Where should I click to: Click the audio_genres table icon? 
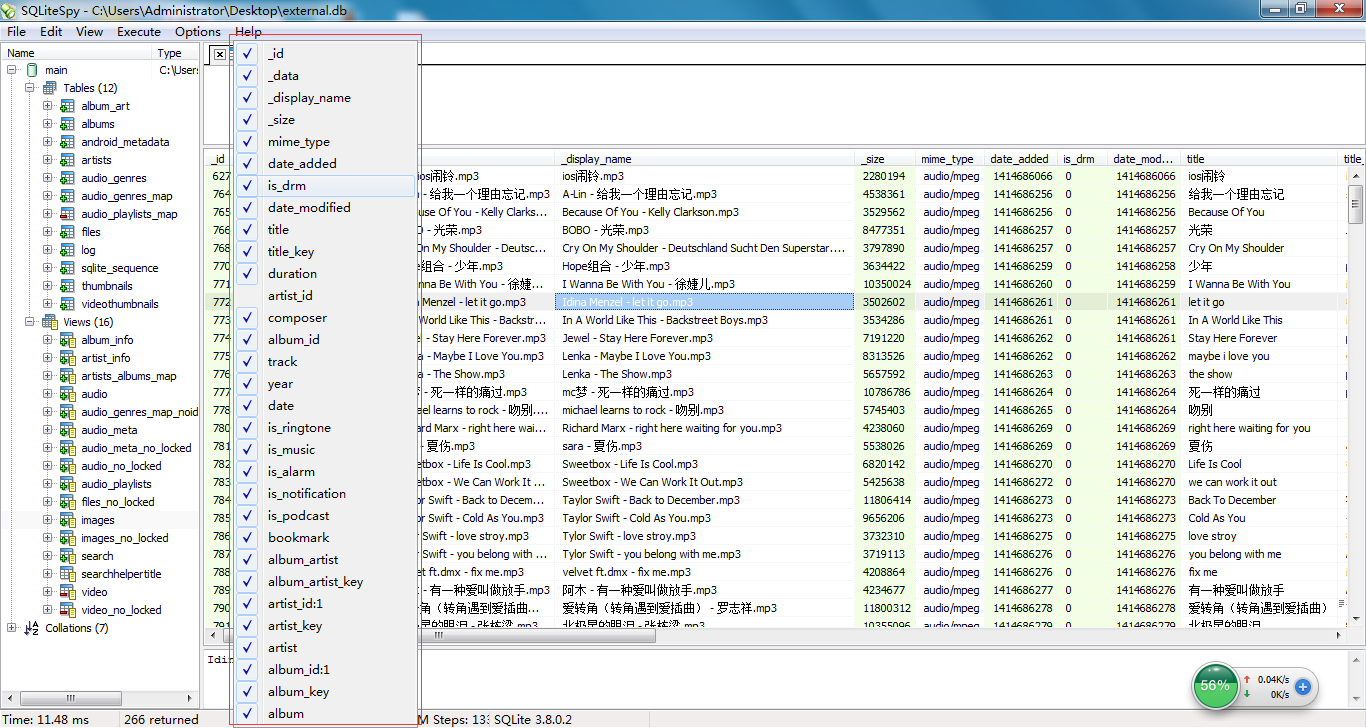[x=67, y=178]
